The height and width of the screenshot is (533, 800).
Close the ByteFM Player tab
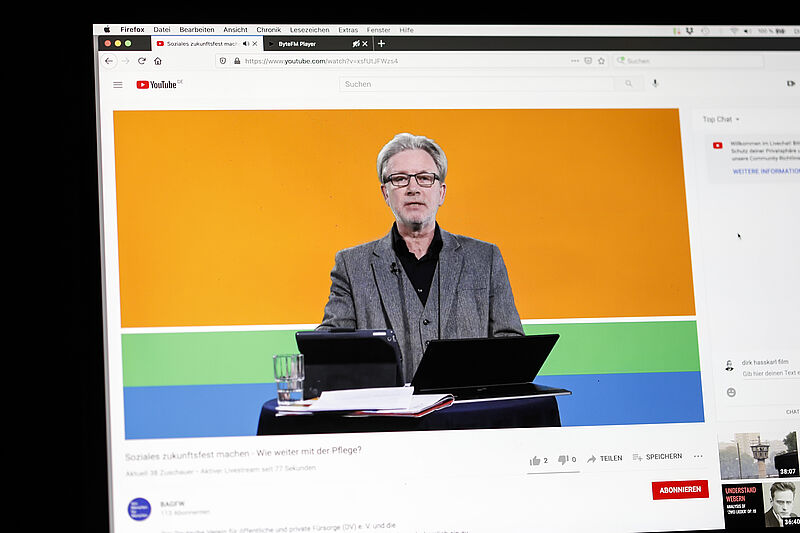pyautogui.click(x=364, y=44)
